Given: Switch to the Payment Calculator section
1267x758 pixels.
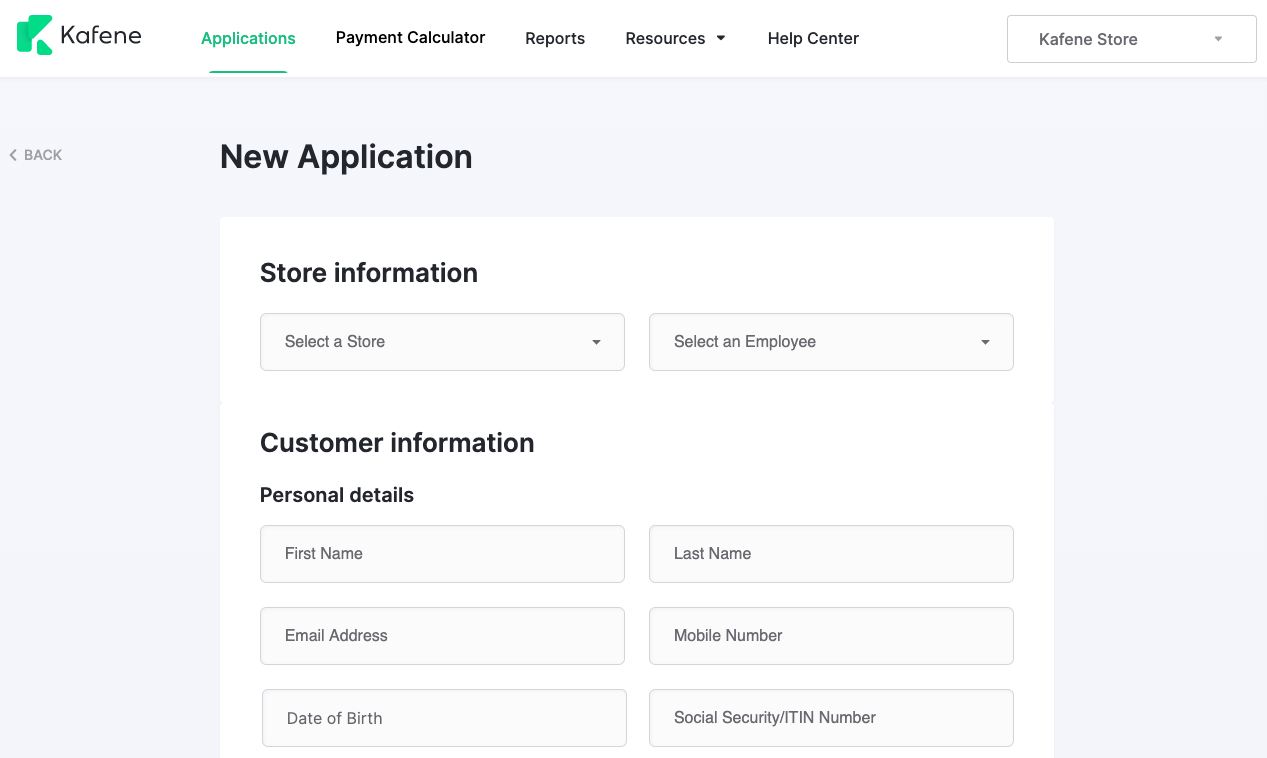Looking at the screenshot, I should (410, 38).
